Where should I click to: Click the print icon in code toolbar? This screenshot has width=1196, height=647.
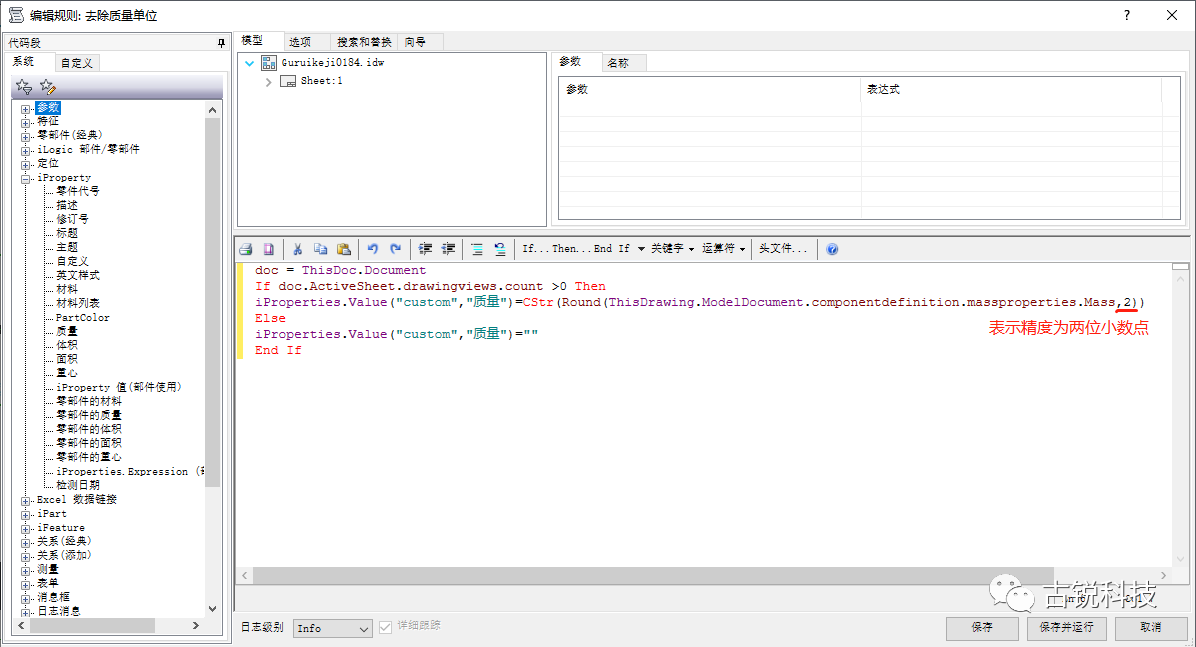(x=246, y=249)
